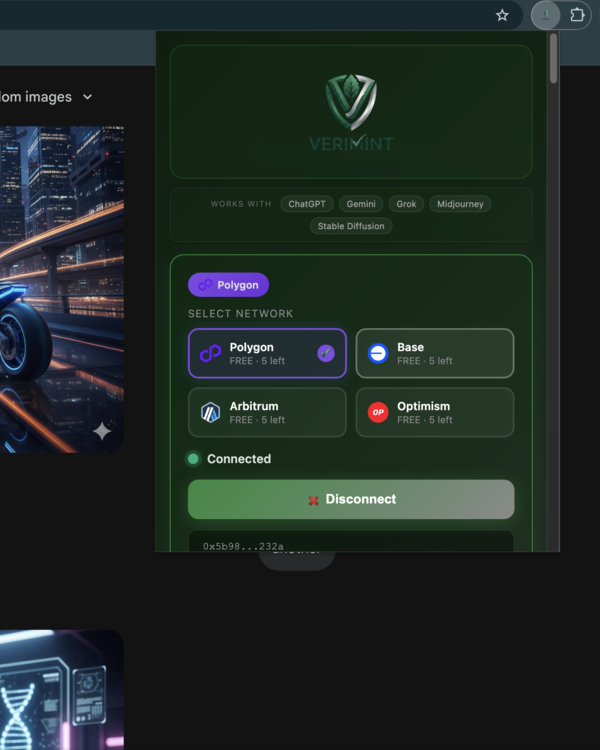Click the Base blue logo icon
This screenshot has height=750, width=600.
tap(378, 353)
